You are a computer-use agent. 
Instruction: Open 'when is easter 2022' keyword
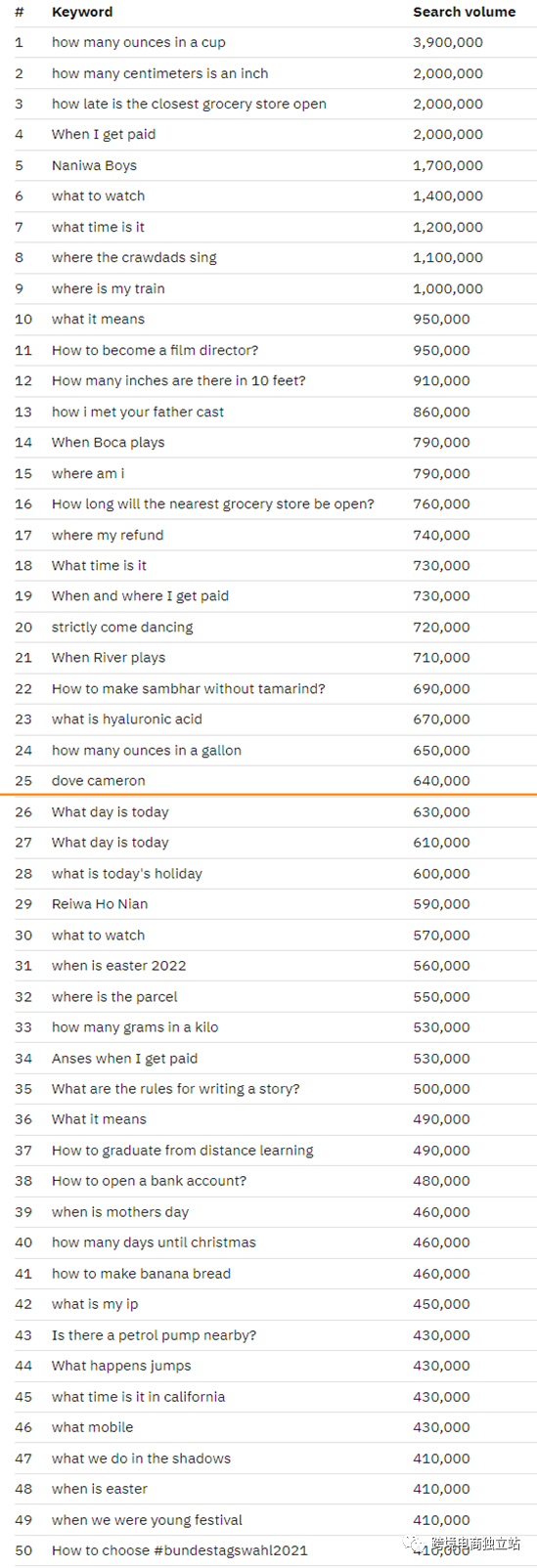pyautogui.click(x=119, y=965)
